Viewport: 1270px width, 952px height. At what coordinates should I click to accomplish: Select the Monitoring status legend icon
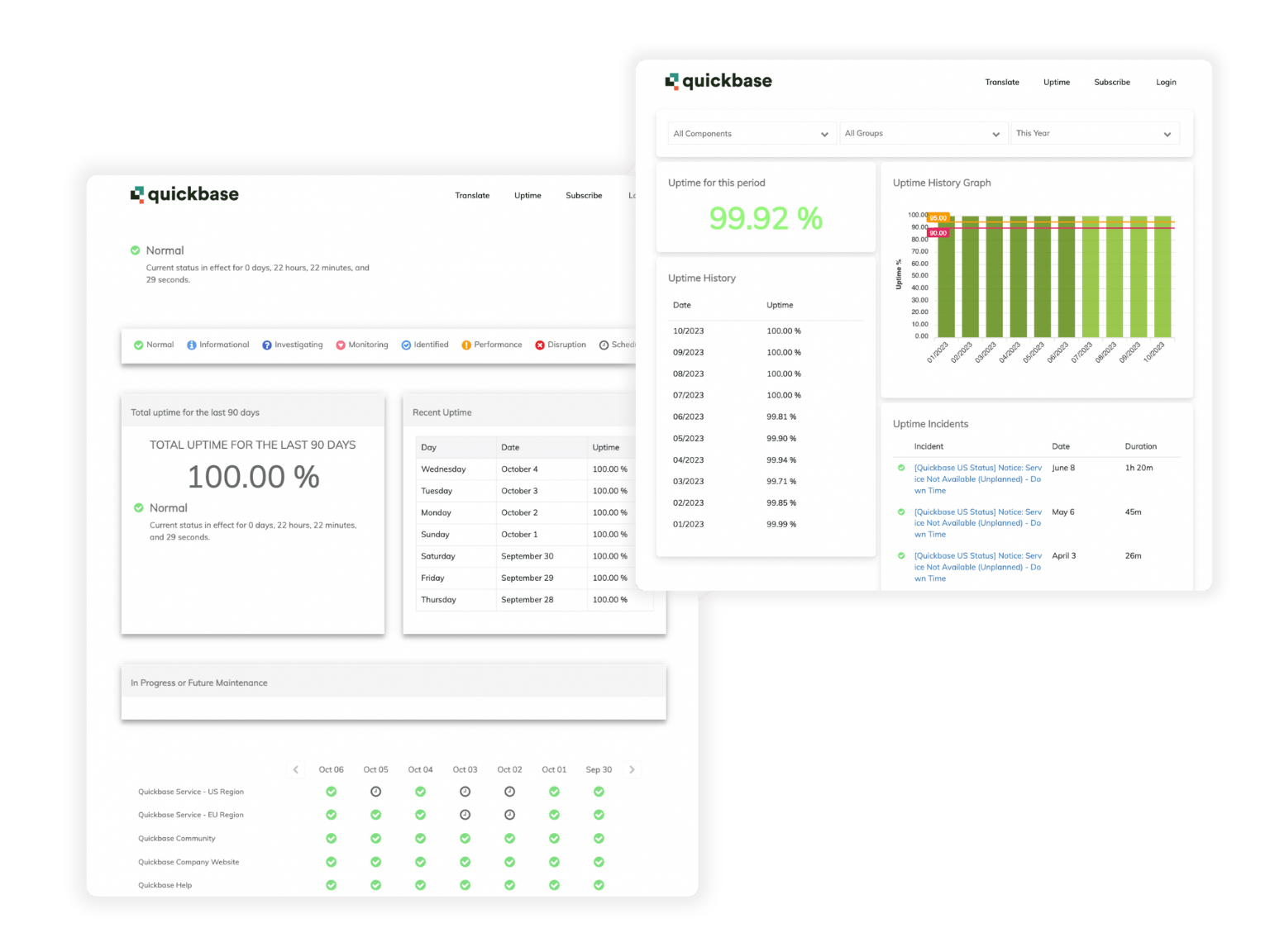[x=341, y=345]
